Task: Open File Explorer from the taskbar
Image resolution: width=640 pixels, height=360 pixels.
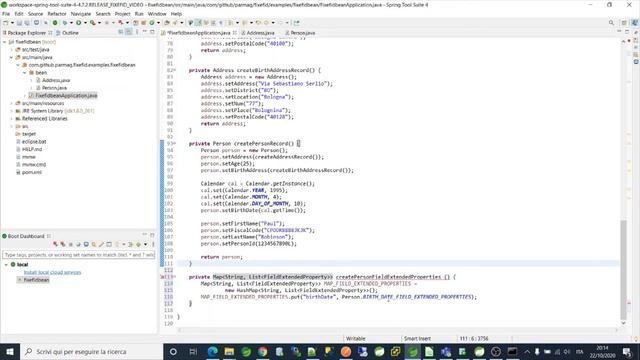Action: tap(229, 351)
